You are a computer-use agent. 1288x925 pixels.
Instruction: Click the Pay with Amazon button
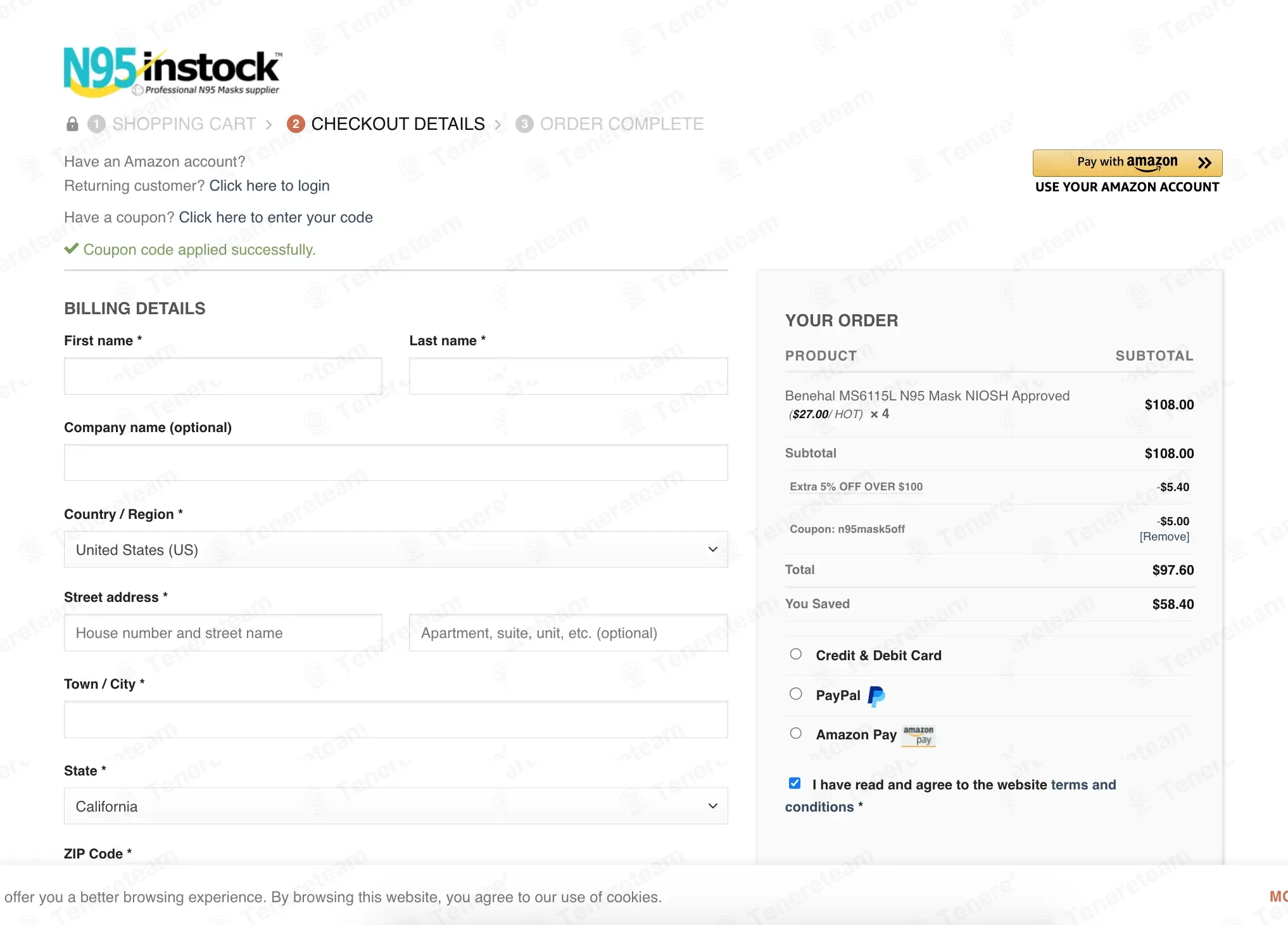click(1127, 163)
